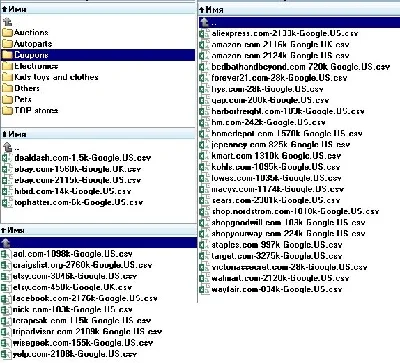
Task: Select the shopgoodwill.com csv file name
Action: (x=288, y=222)
